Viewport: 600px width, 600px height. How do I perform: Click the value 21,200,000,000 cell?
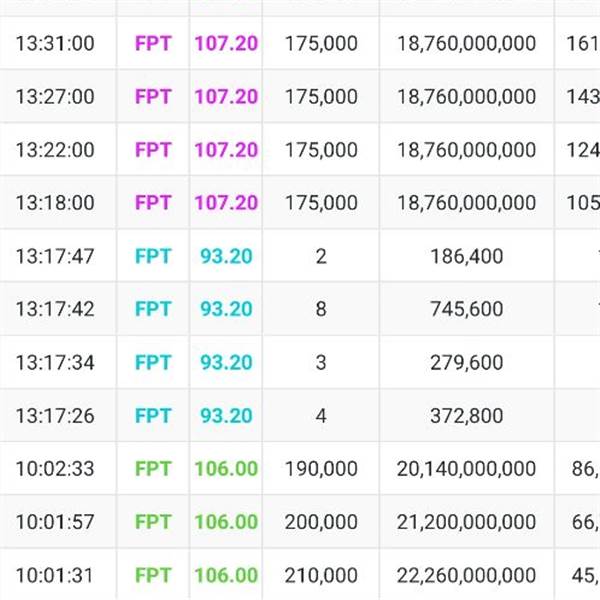pyautogui.click(x=466, y=522)
